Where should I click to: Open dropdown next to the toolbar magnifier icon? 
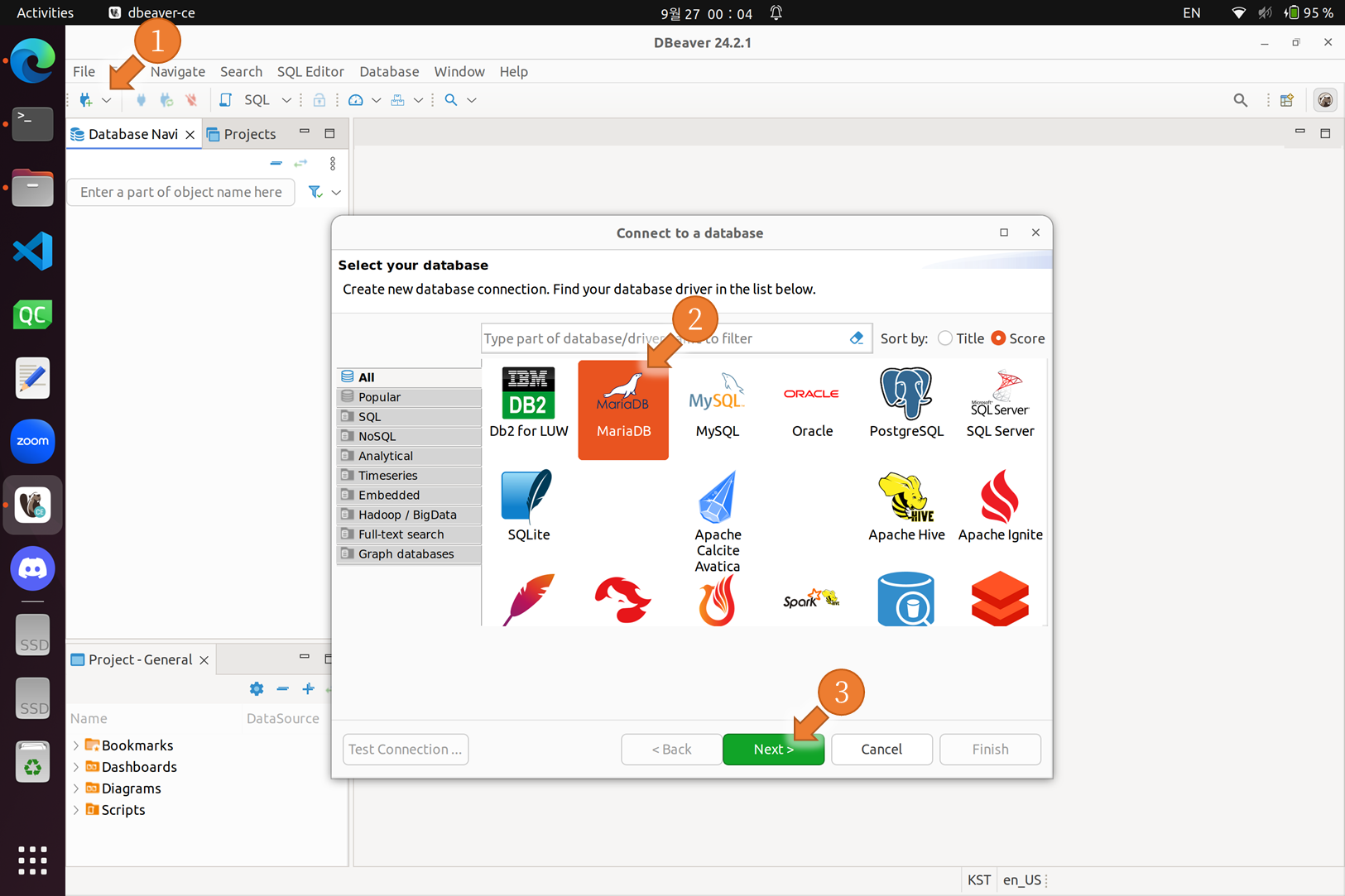(472, 100)
